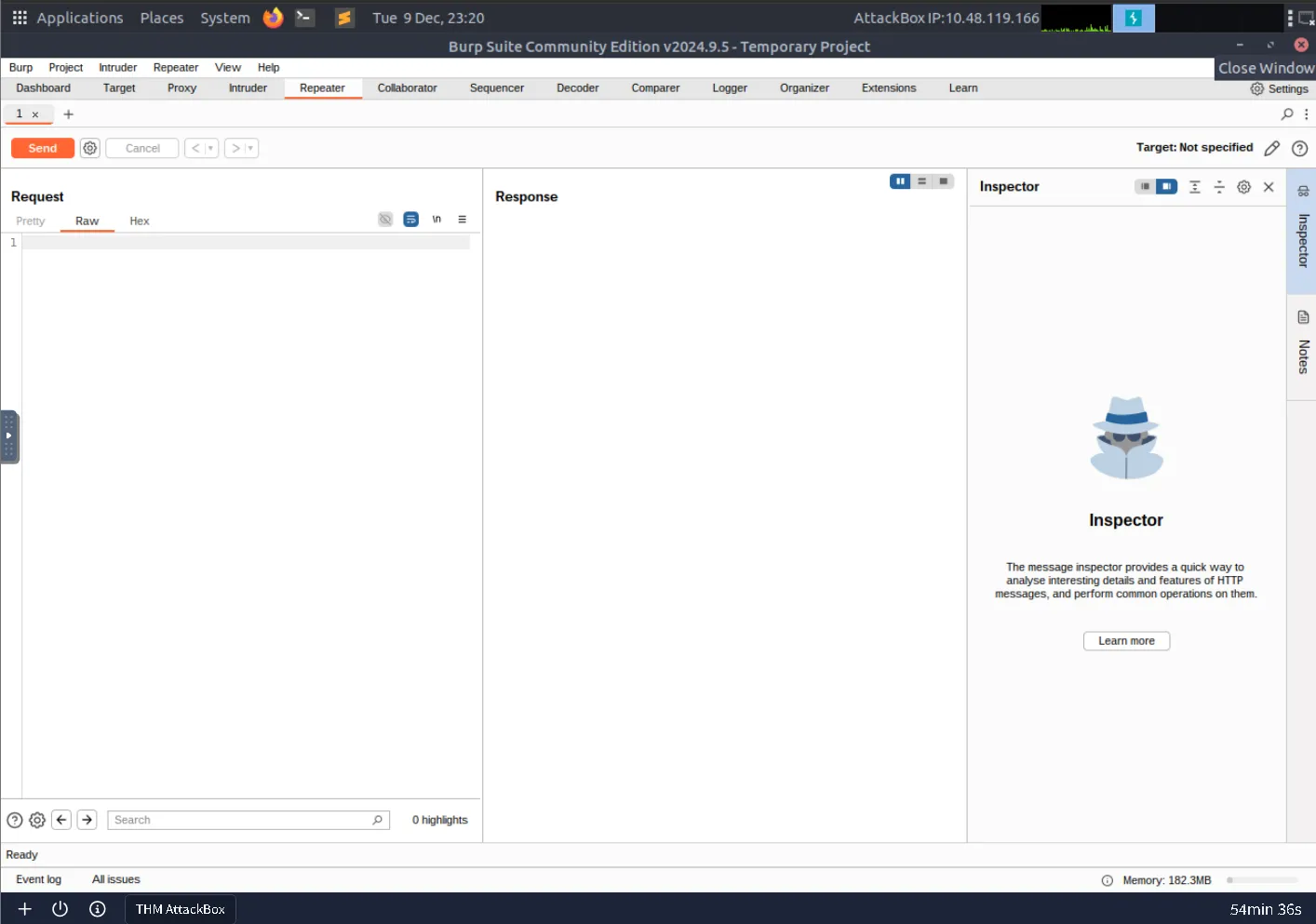Viewport: 1316px width, 924px height.
Task: Switch to the Decoder tab
Action: coord(577,88)
